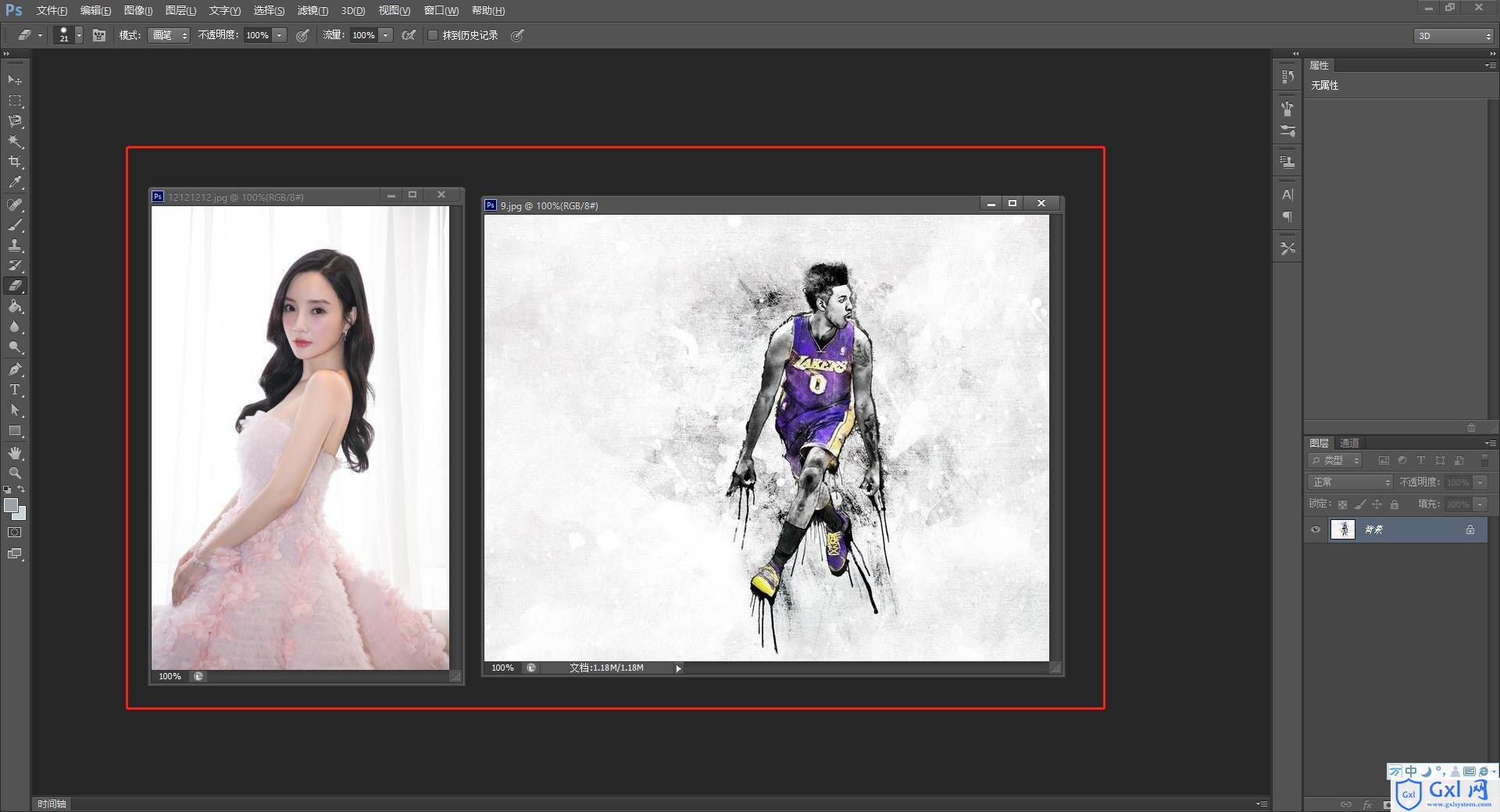
Task: Open the 编辑 menu
Action: tap(95, 10)
